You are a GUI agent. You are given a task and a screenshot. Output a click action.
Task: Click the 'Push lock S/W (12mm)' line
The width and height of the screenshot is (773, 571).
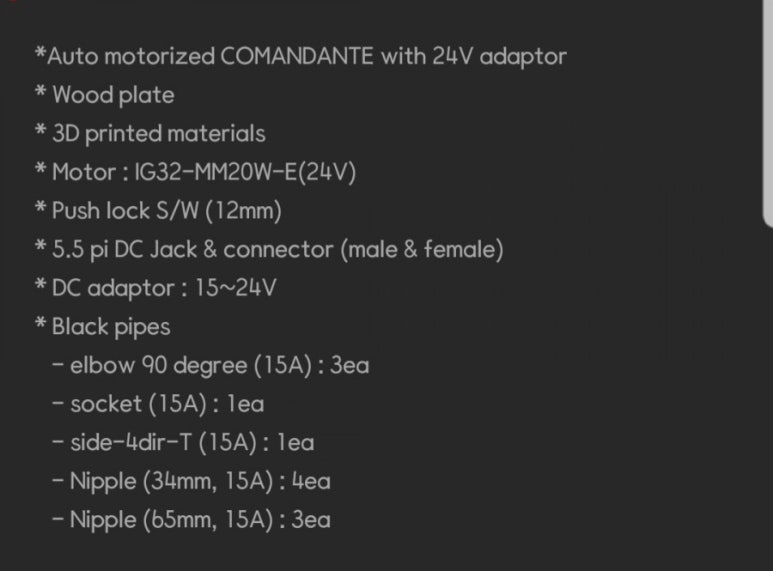tap(158, 211)
